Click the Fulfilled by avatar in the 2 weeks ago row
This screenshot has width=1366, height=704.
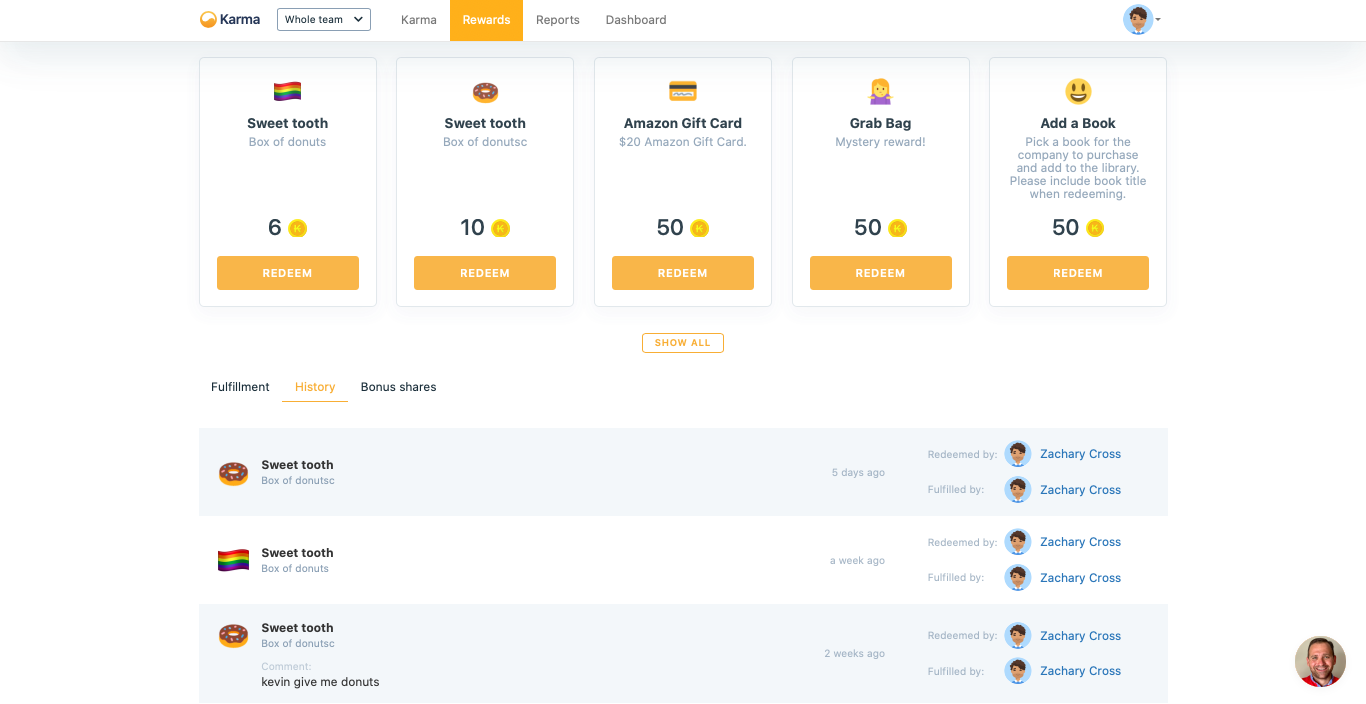coord(1018,671)
